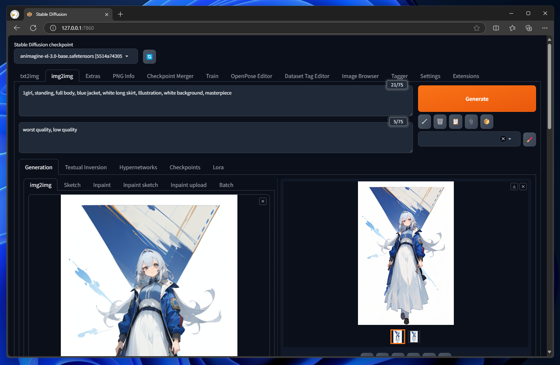
Task: Switch to Dataset Tag Editor tab
Action: coord(307,76)
